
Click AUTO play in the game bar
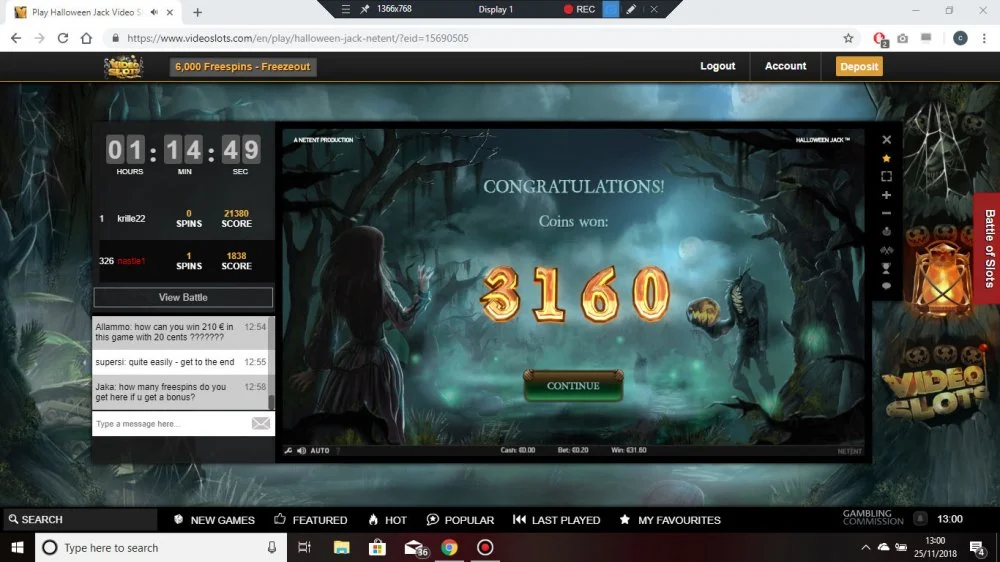pos(320,450)
